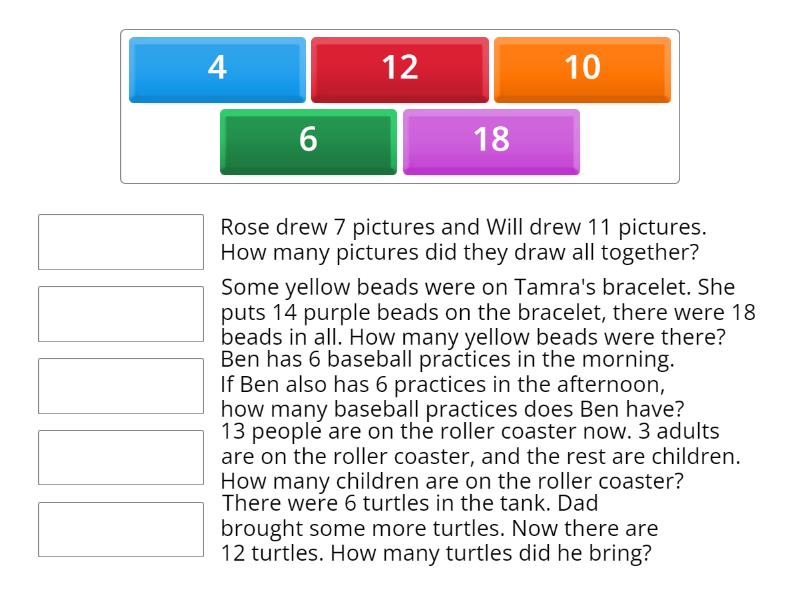Viewport: 800px width, 600px height.
Task: Click the answer box beside the Rose and Will question
Action: 119,241
